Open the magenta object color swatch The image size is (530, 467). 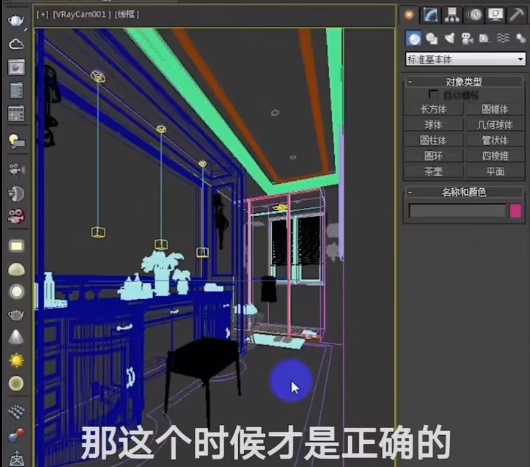click(516, 212)
